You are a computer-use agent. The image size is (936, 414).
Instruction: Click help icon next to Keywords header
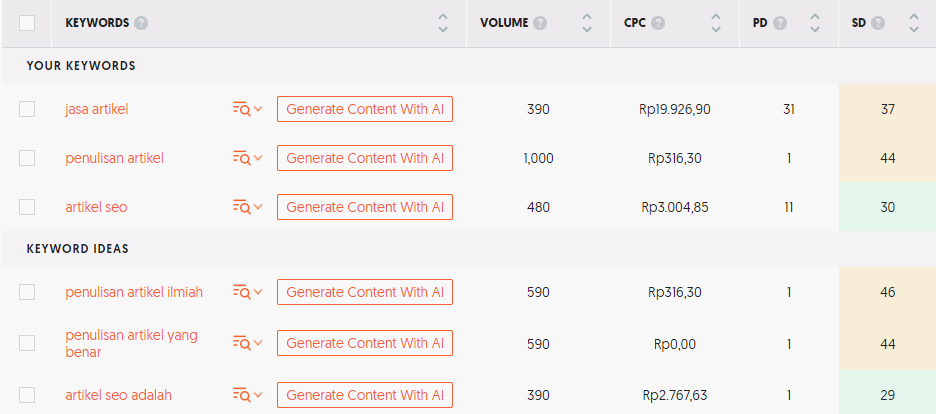[x=141, y=23]
